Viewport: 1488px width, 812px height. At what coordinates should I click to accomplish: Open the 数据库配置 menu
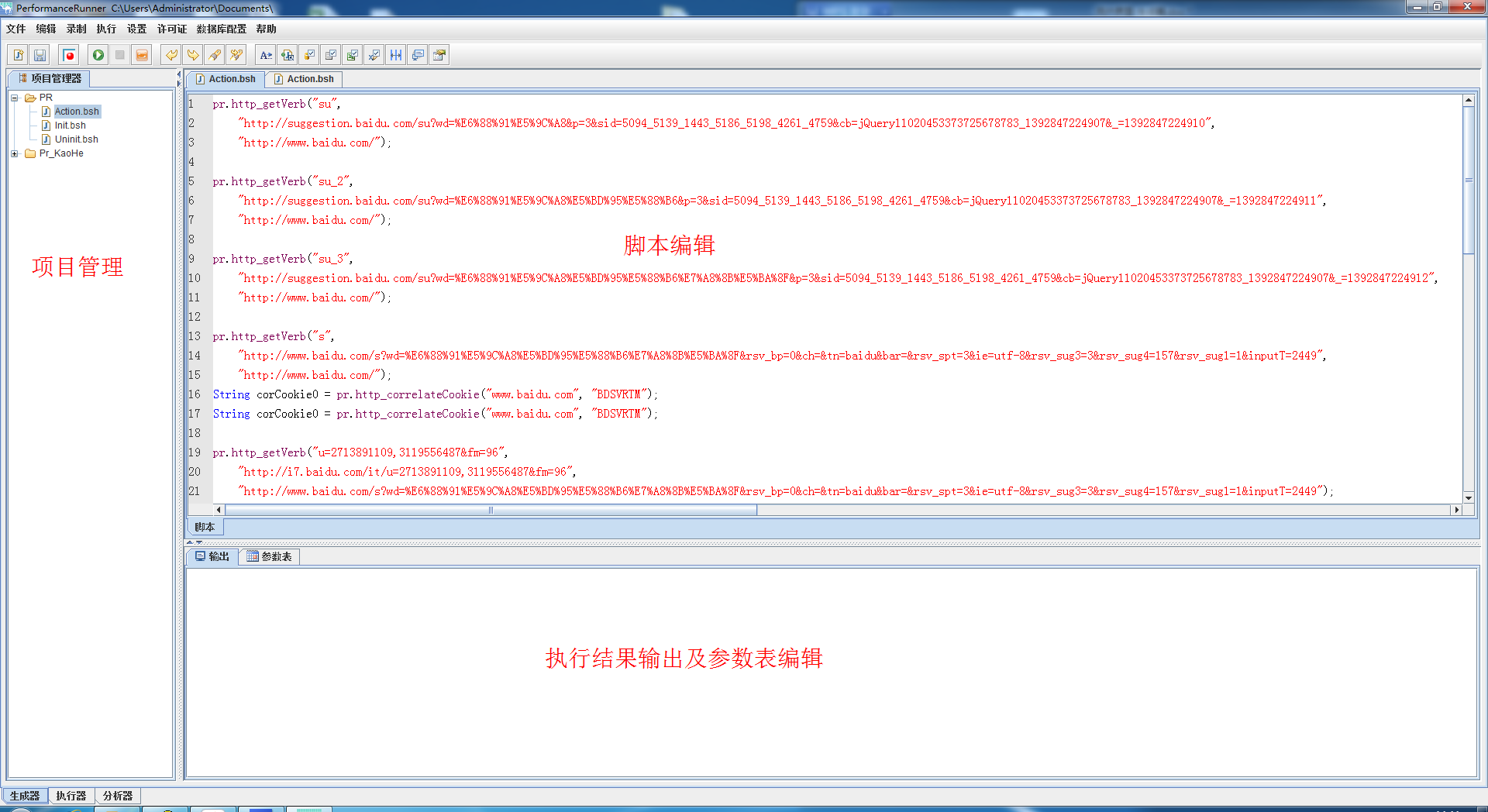[221, 29]
